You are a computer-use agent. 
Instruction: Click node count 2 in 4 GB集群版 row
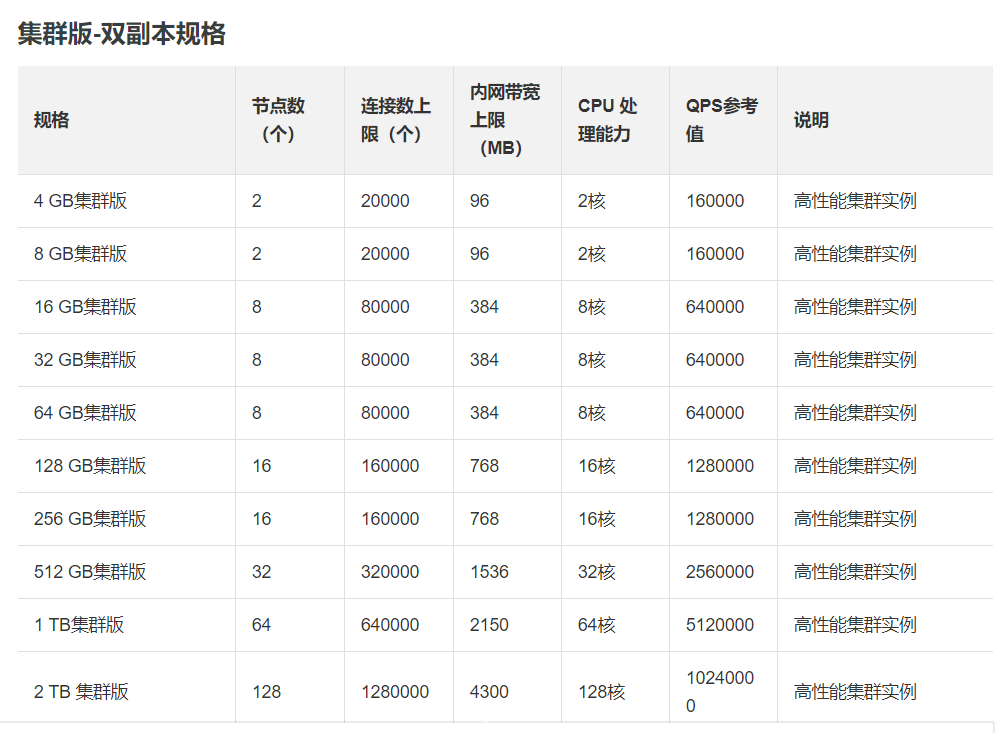coord(257,201)
